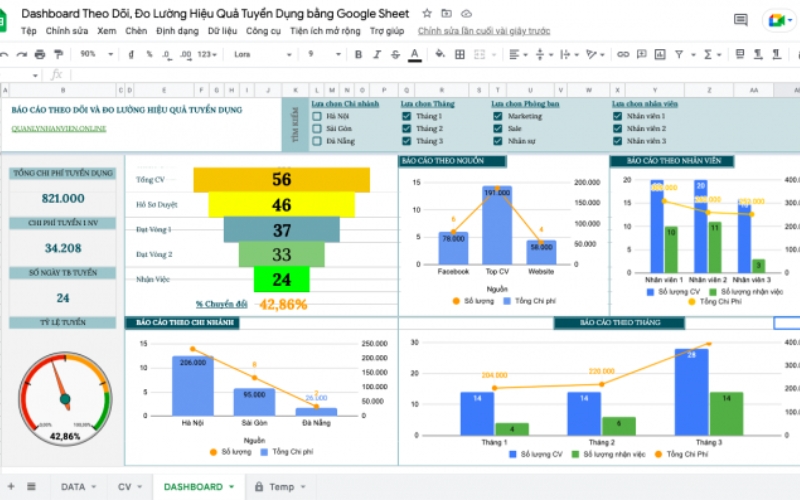Click the add new sheet plus icon
800x500 pixels.
point(10,487)
